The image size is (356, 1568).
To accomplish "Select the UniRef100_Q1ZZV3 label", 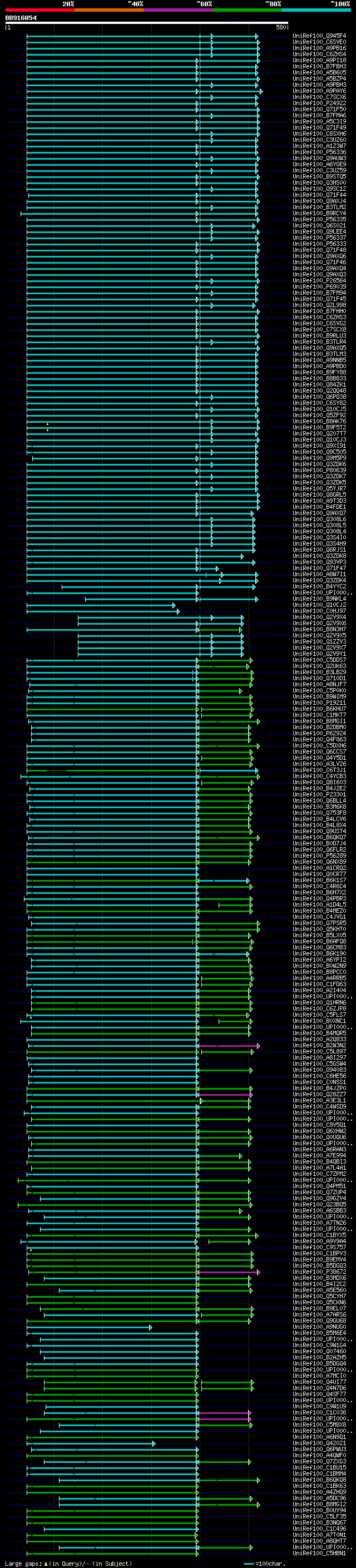I will pos(319,641).
